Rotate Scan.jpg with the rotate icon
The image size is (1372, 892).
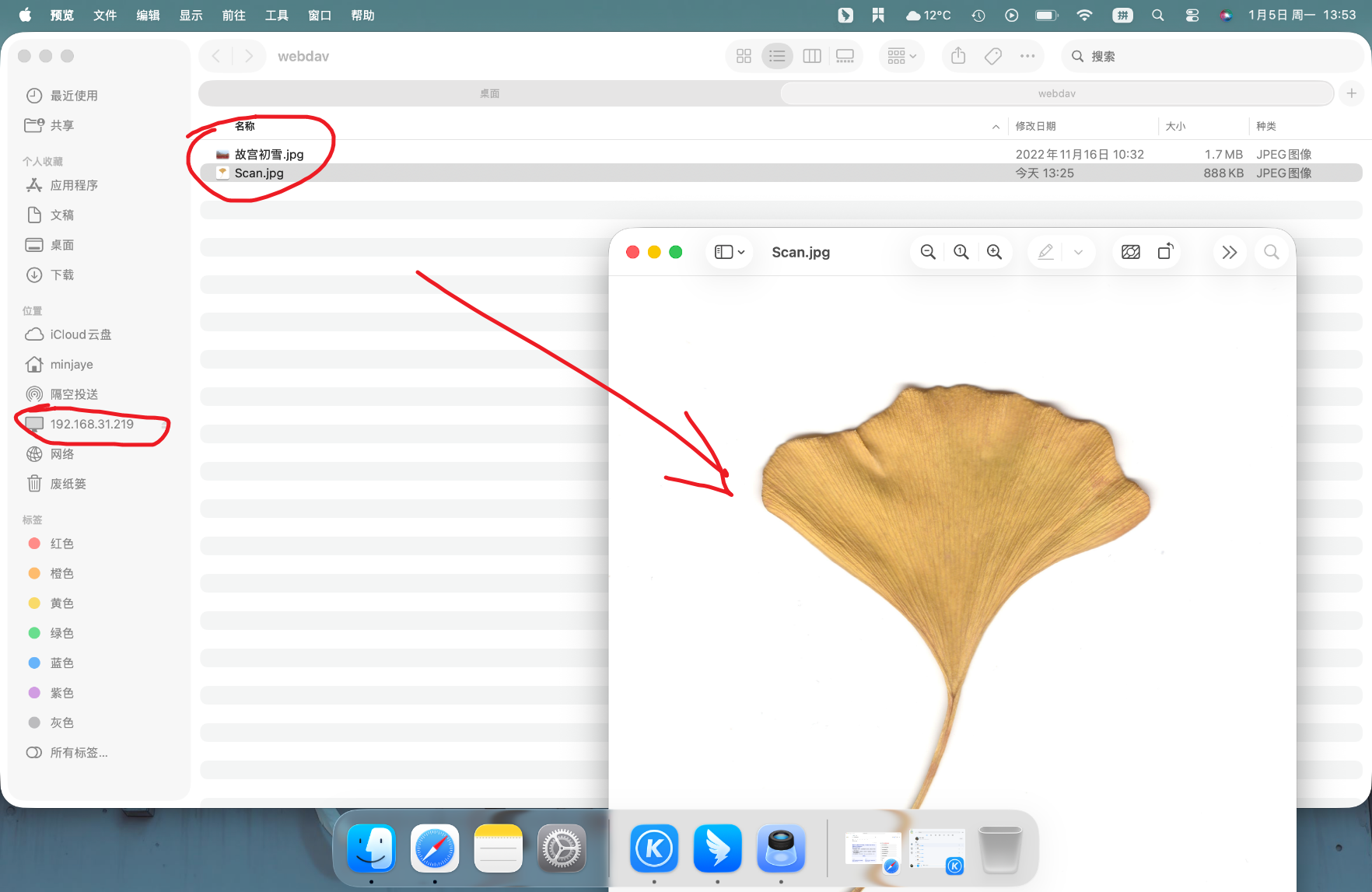click(x=1165, y=252)
